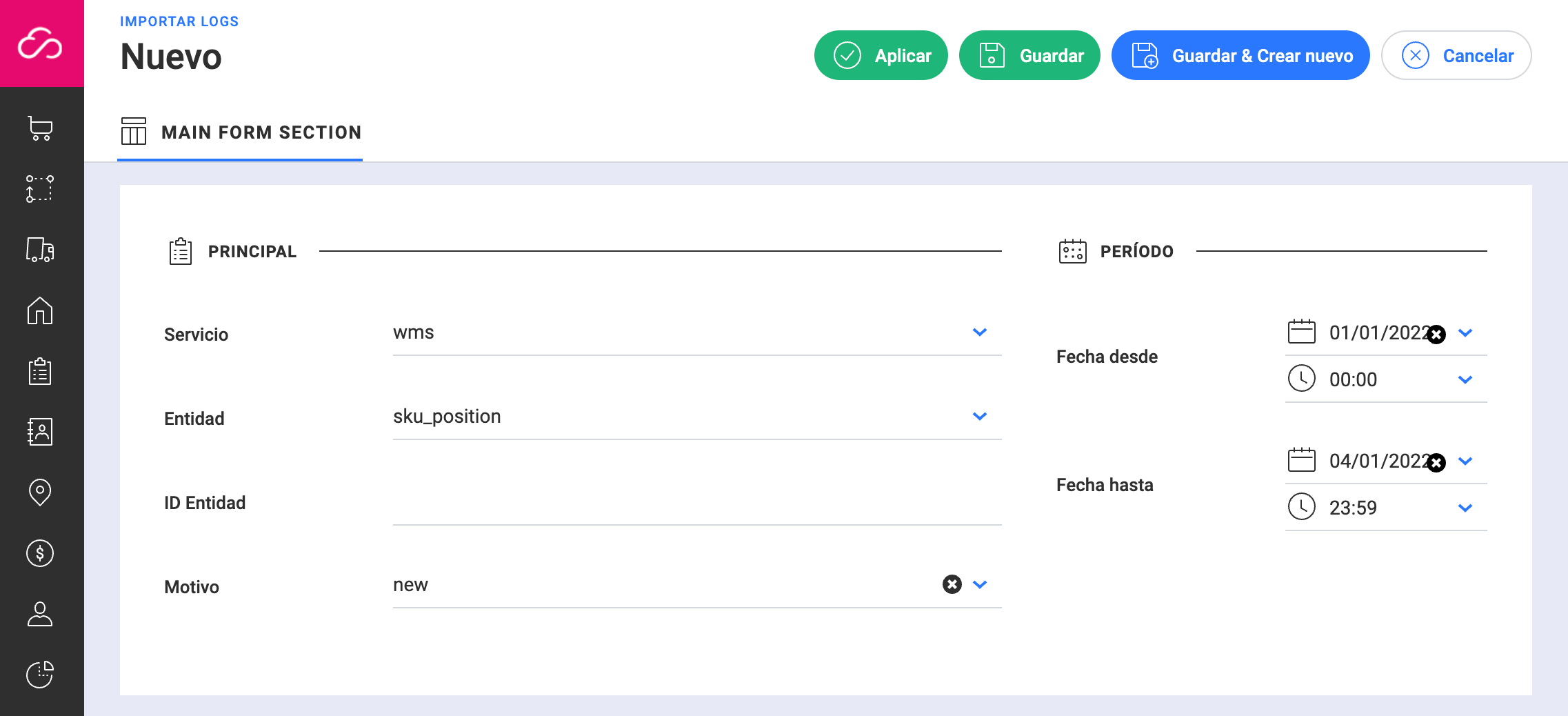The image size is (1568, 716).
Task: Open the user profile sidebar icon
Action: pyautogui.click(x=40, y=614)
